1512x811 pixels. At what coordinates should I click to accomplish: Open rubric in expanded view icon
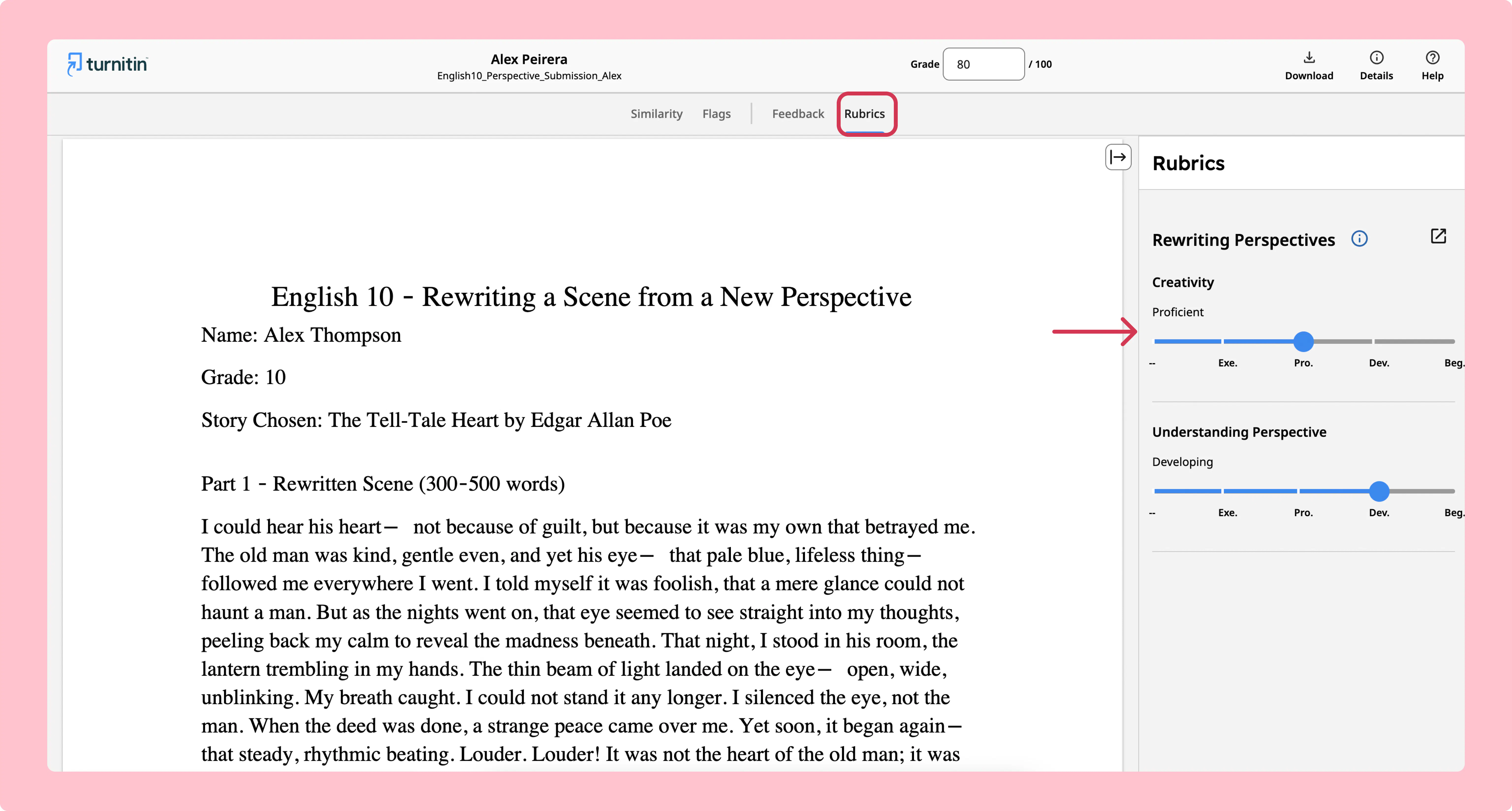point(1438,236)
